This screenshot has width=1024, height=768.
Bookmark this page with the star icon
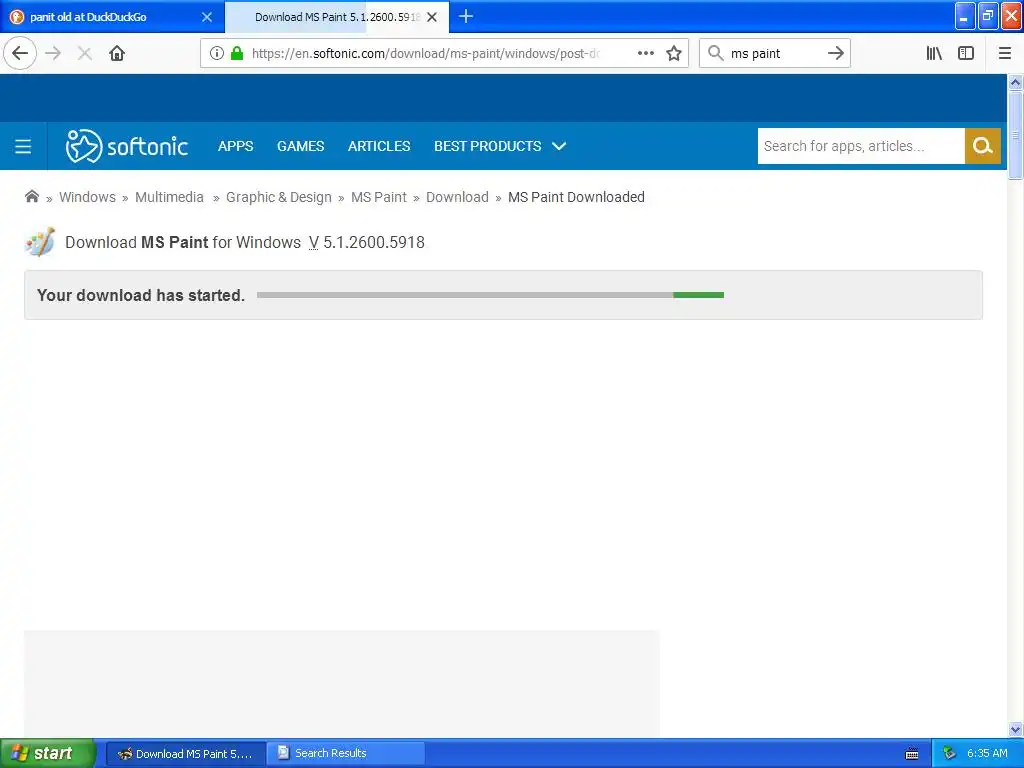[x=674, y=53]
